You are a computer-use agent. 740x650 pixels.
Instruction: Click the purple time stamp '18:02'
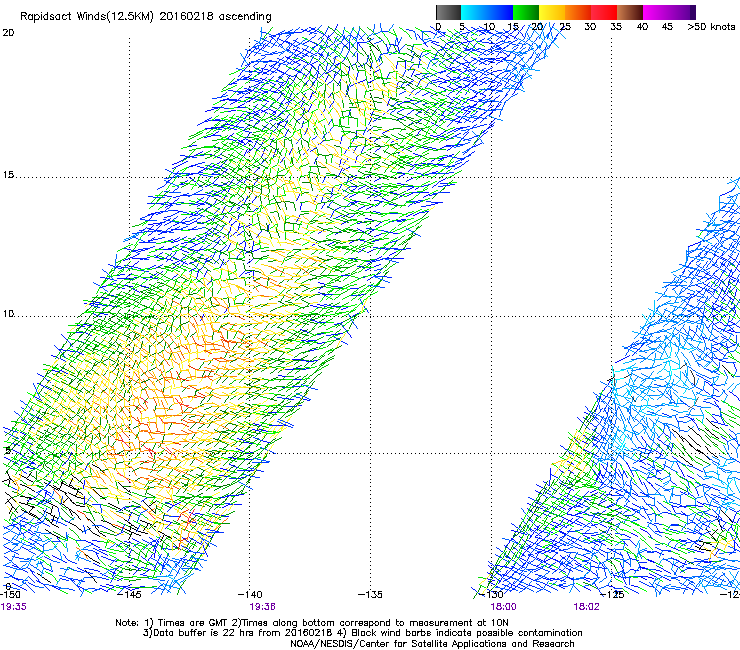point(586,607)
